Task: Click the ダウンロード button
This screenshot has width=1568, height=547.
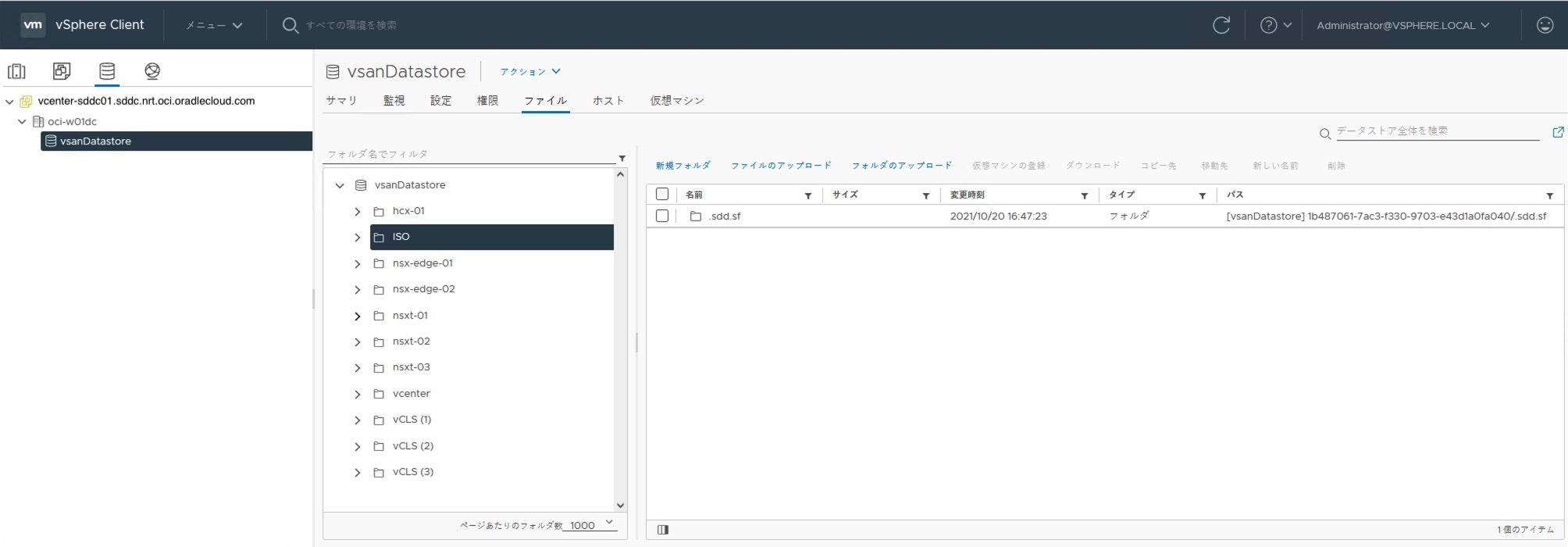Action: [x=1092, y=166]
